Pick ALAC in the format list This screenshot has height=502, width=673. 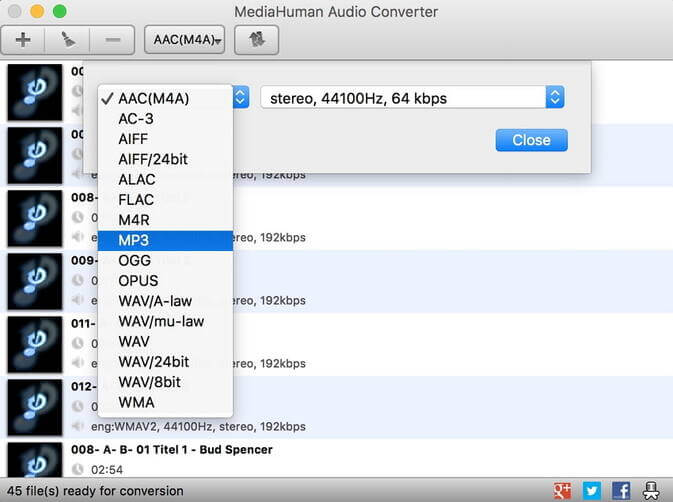[x=165, y=179]
